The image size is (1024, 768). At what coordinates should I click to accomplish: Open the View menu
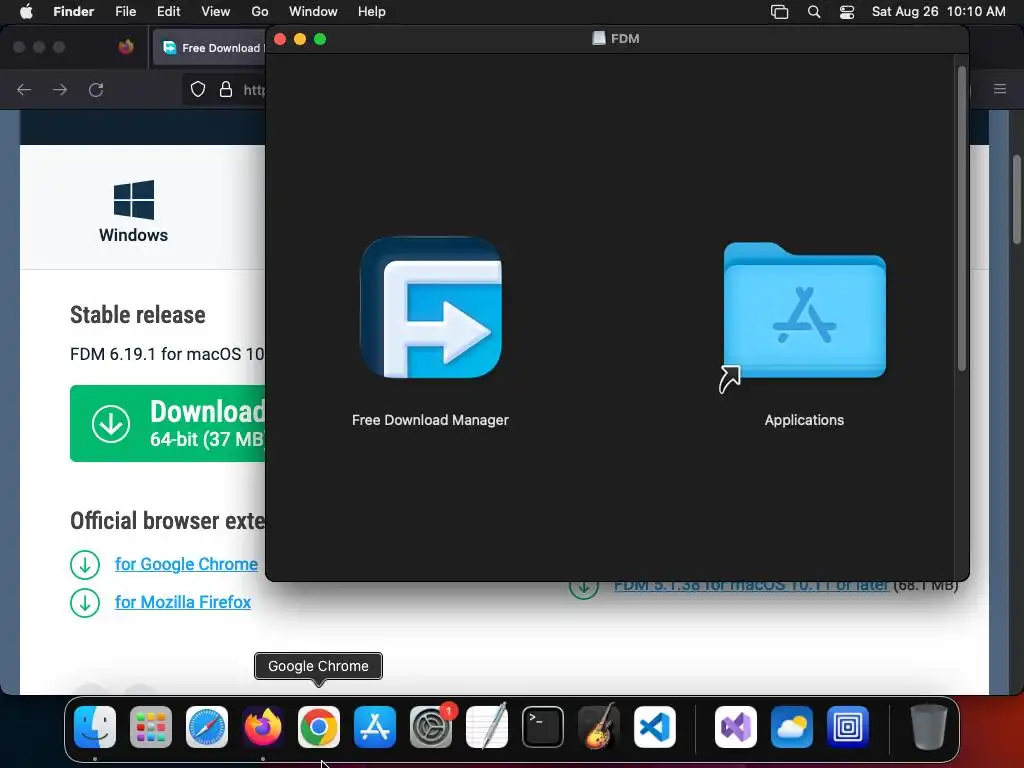pos(216,12)
